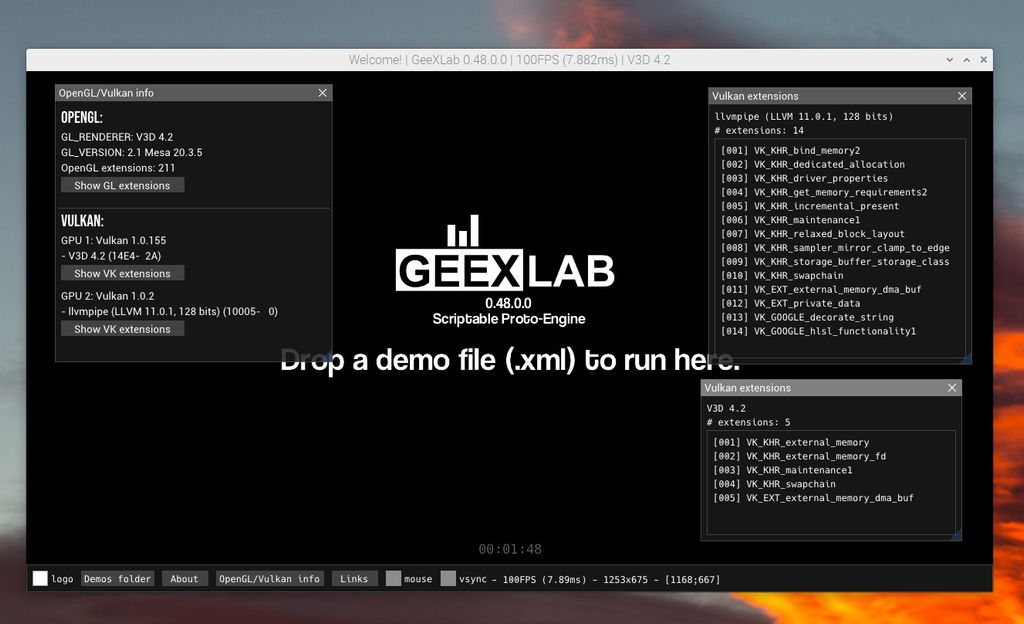Select [011] VK_EXT_external_memory_dma_buf row
The width and height of the screenshot is (1024, 624).
coord(821,290)
